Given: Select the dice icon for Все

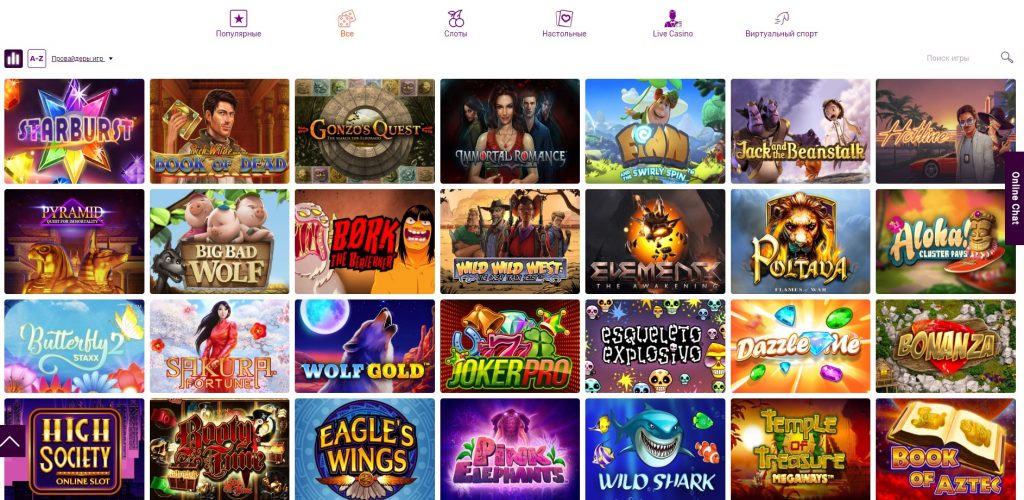Looking at the screenshot, I should point(347,18).
